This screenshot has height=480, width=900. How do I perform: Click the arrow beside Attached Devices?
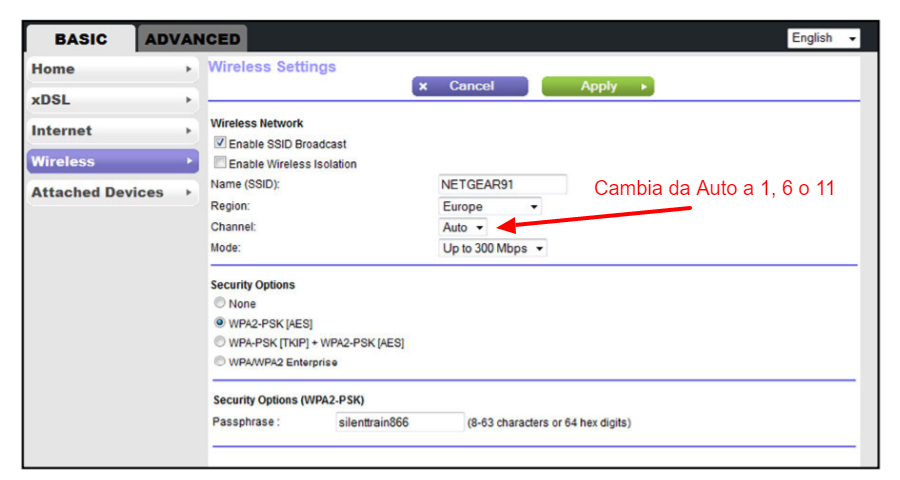pyautogui.click(x=188, y=193)
